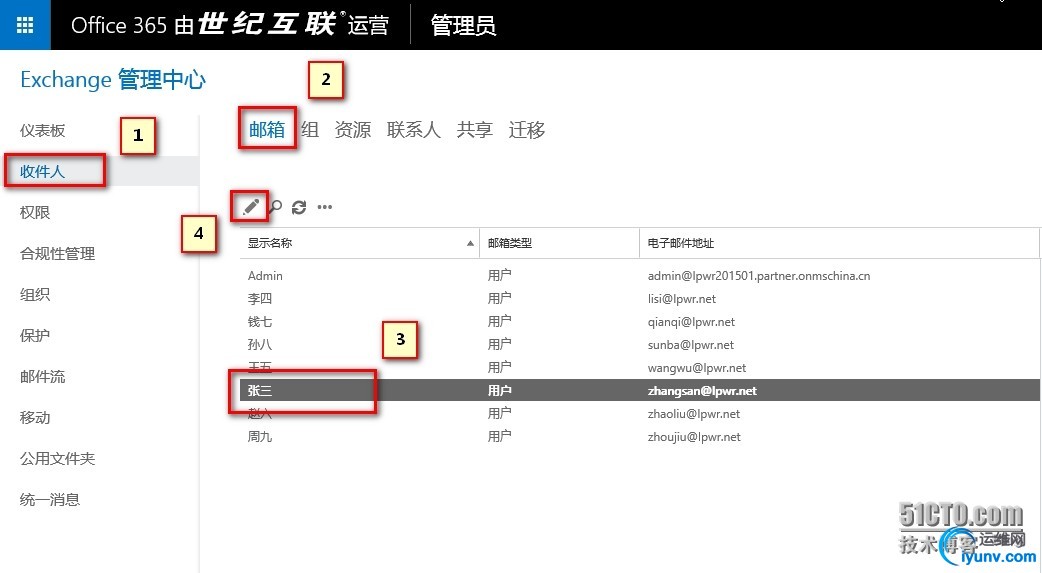Select the 张三 mailbox row
1042x573 pixels.
coord(640,390)
